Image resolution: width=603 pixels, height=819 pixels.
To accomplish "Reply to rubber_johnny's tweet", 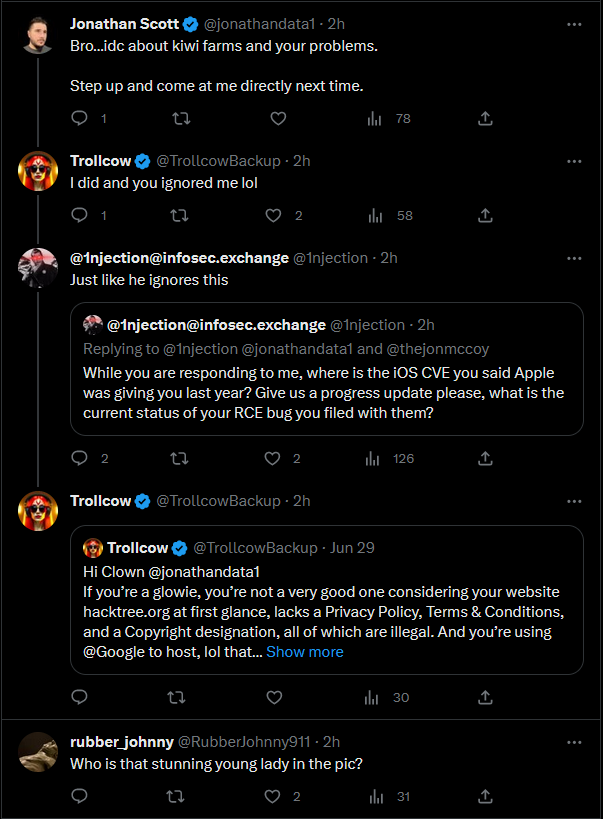I will pyautogui.click(x=80, y=797).
